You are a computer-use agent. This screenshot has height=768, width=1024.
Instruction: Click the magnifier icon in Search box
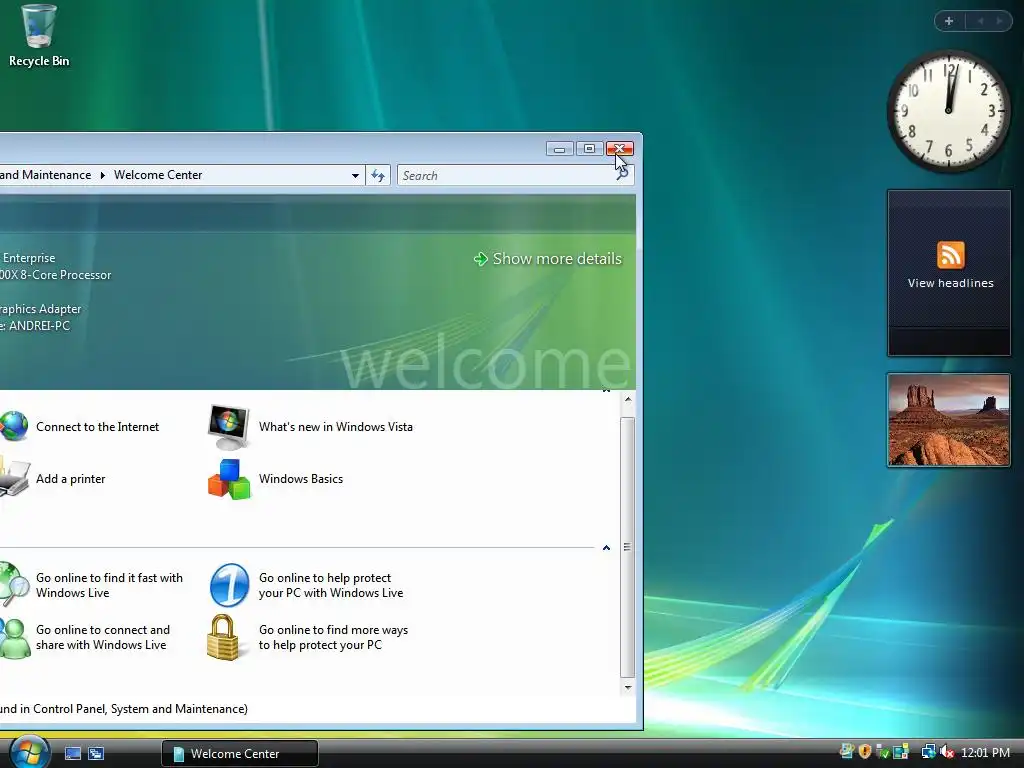coord(622,174)
